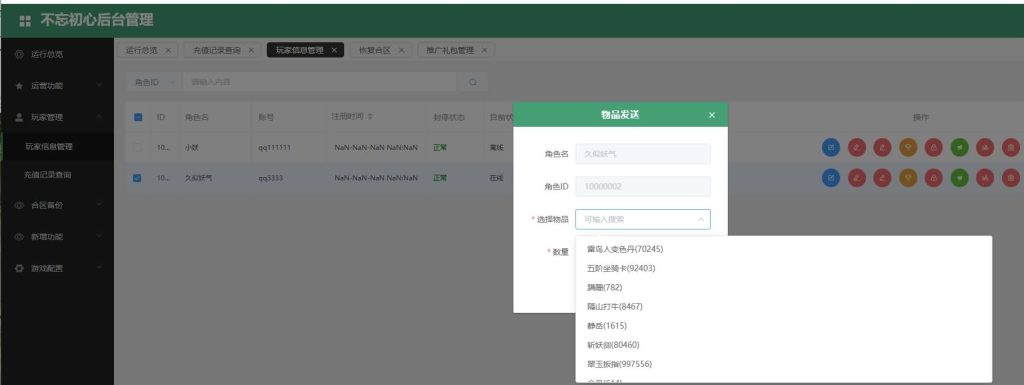Click green send icon in 久似妖气 row

point(959,177)
